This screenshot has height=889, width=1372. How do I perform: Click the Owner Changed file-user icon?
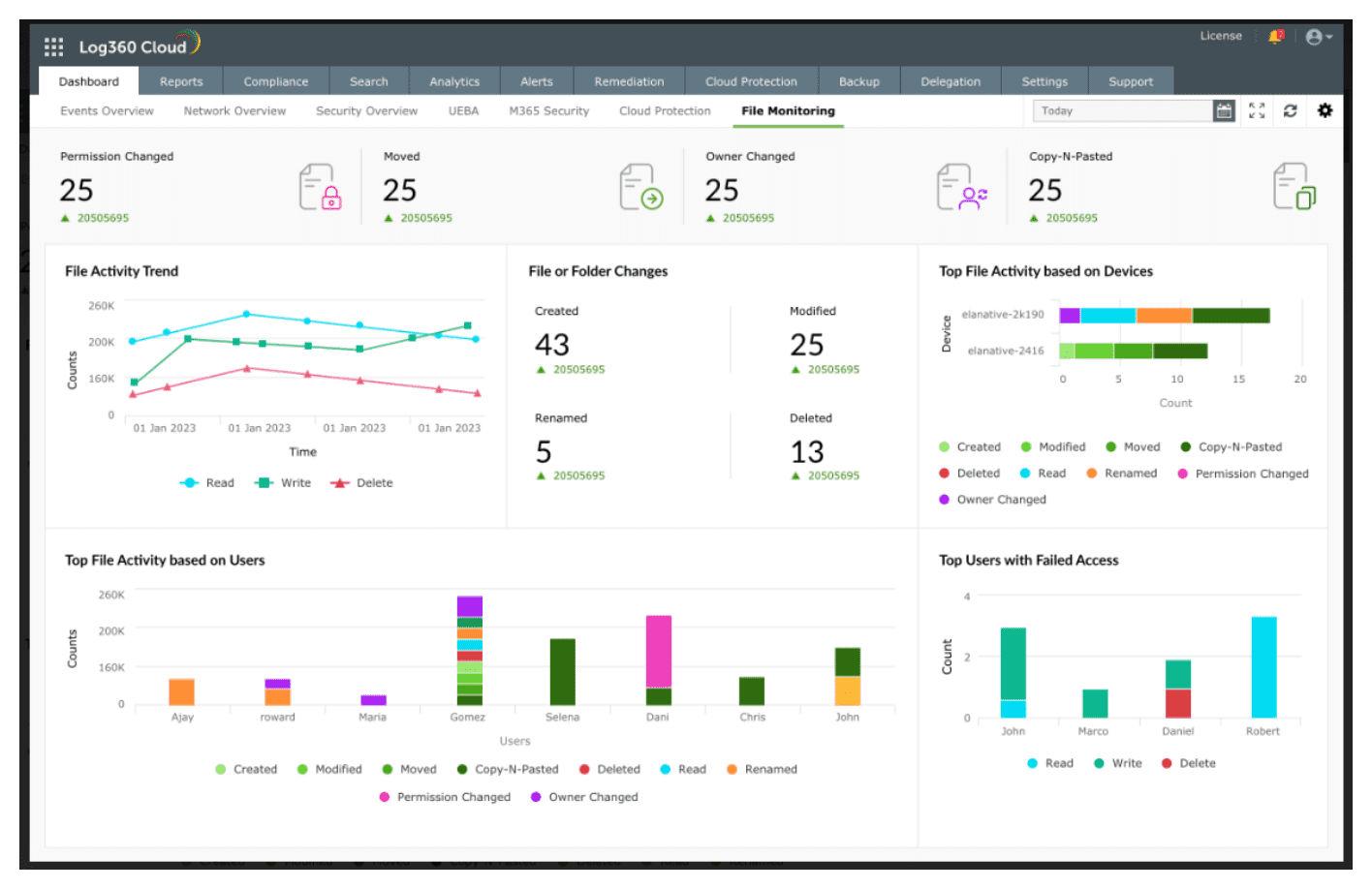coord(961,187)
